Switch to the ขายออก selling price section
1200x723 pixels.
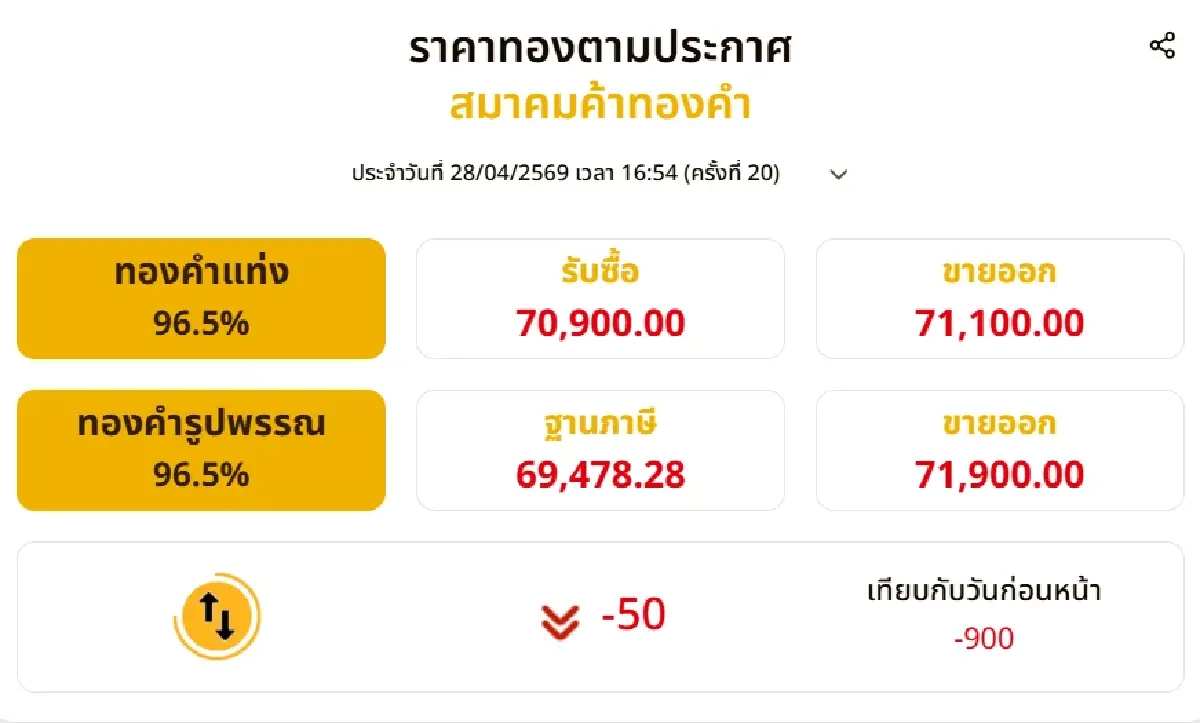click(999, 297)
